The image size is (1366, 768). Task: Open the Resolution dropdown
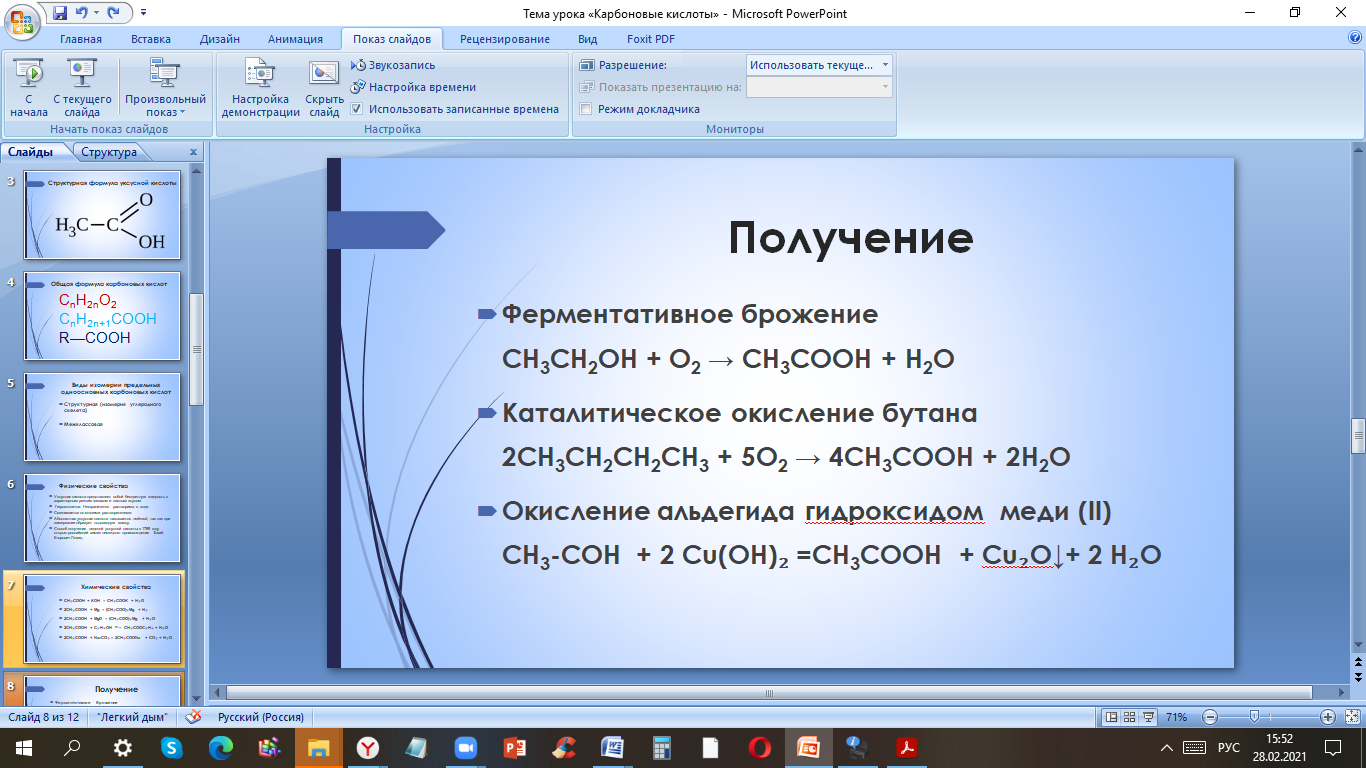819,65
